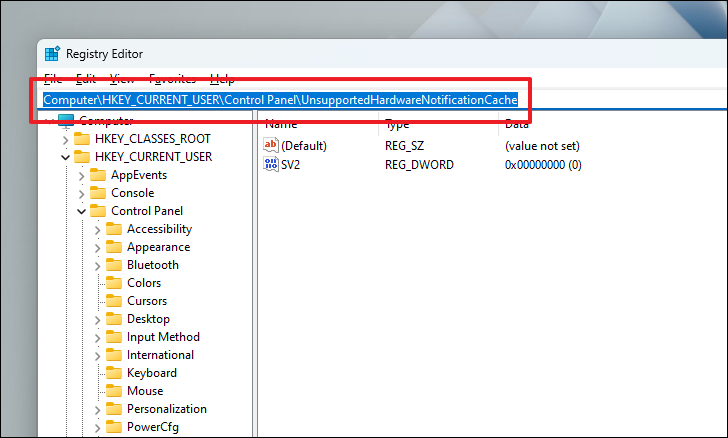Click the International folder icon
Image resolution: width=728 pixels, height=438 pixels.
coord(114,355)
